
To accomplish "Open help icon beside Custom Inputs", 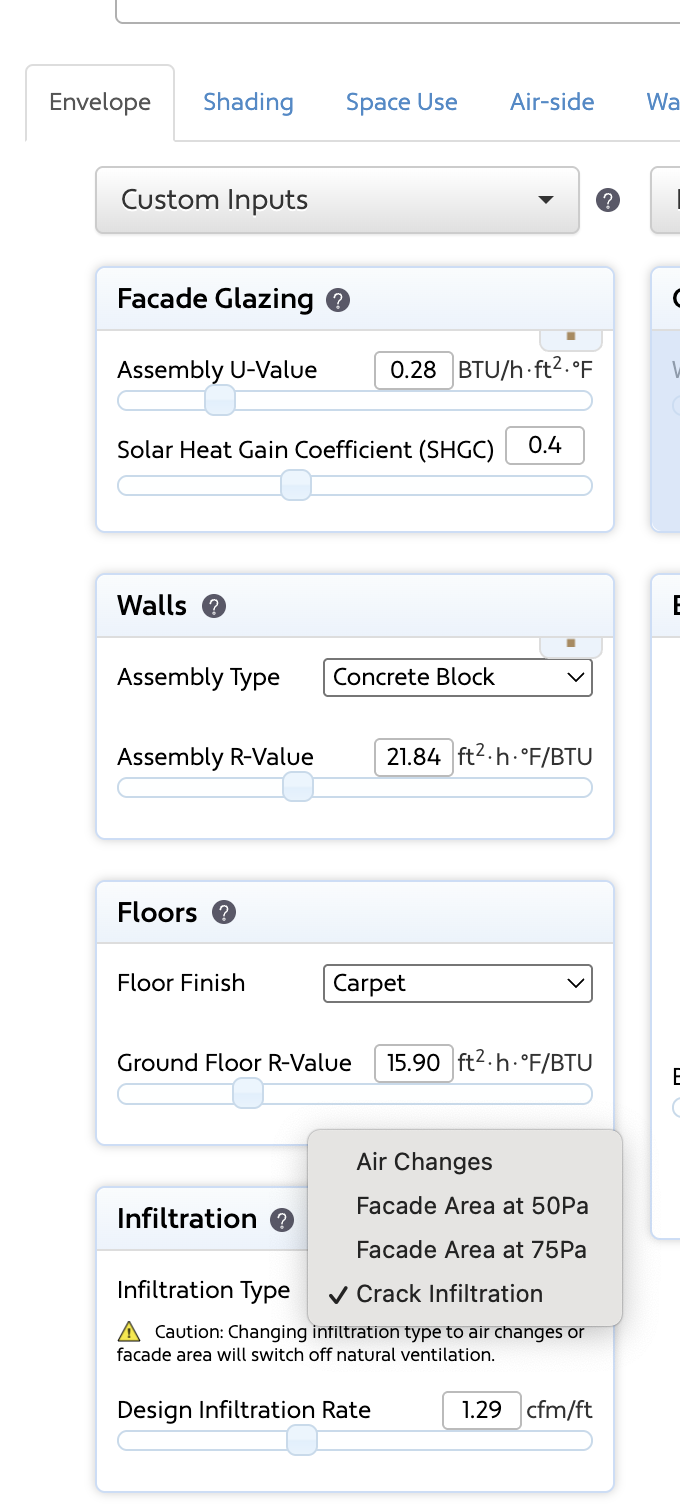I will point(608,200).
